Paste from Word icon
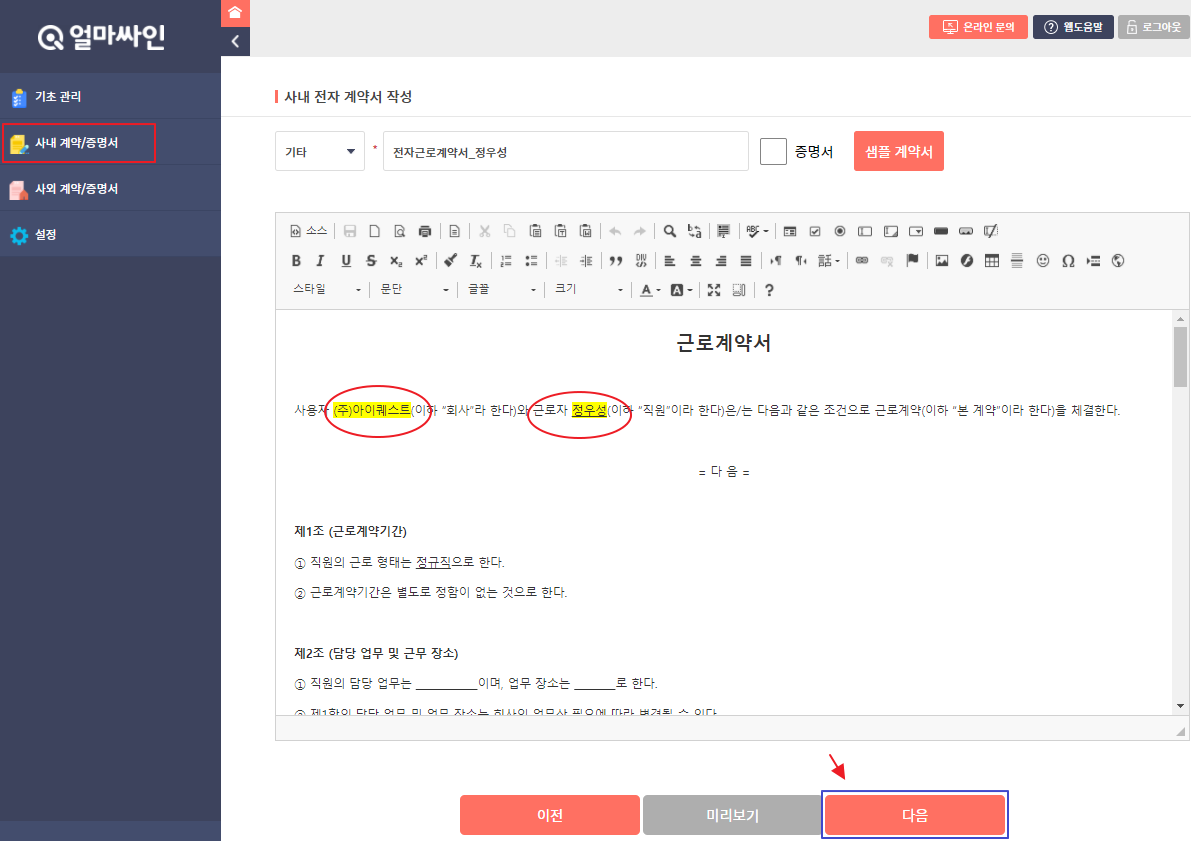The image size is (1191, 843). (586, 231)
